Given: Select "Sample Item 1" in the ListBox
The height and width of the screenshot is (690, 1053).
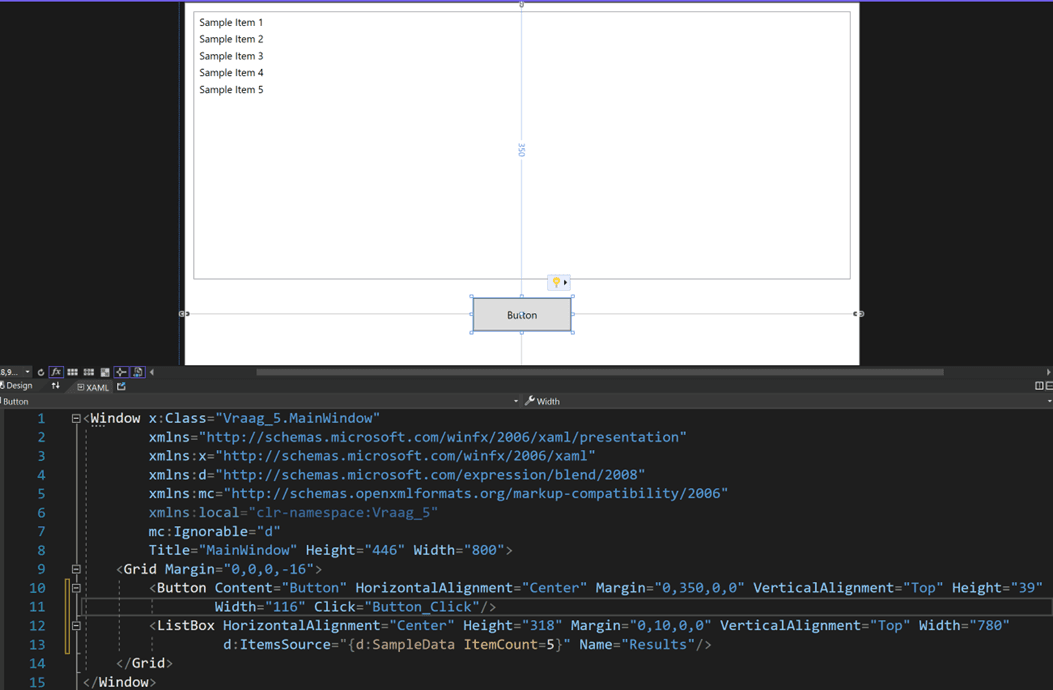Looking at the screenshot, I should pyautogui.click(x=231, y=22).
